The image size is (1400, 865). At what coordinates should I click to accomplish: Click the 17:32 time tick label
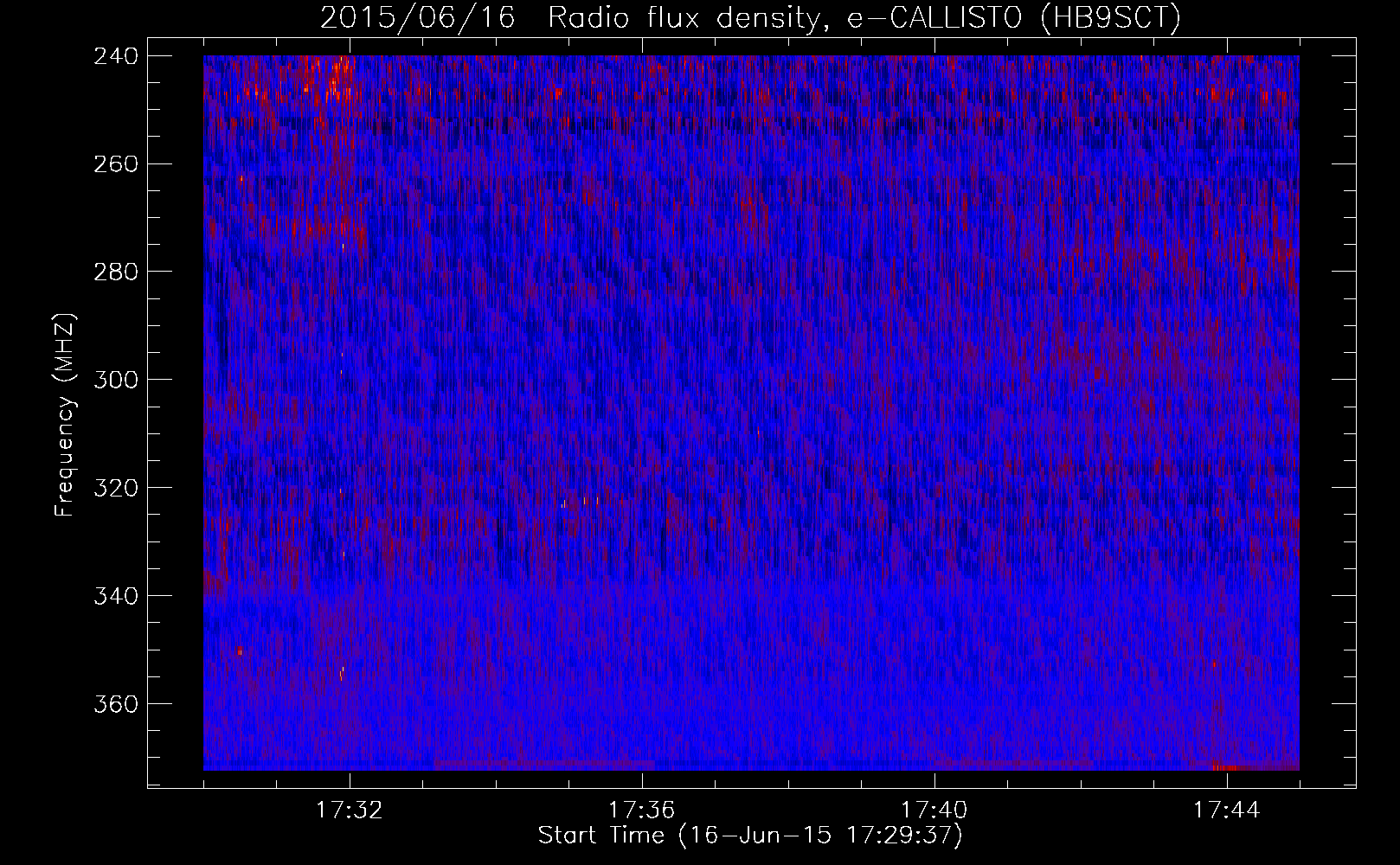tap(350, 811)
